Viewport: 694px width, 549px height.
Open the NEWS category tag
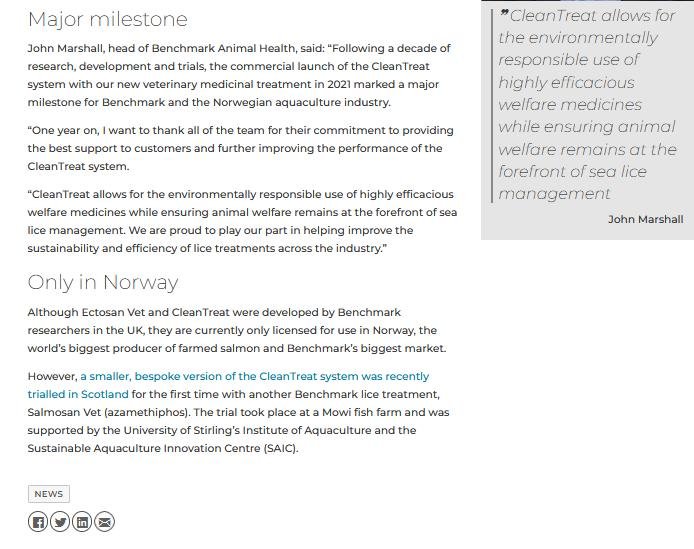pyautogui.click(x=48, y=494)
